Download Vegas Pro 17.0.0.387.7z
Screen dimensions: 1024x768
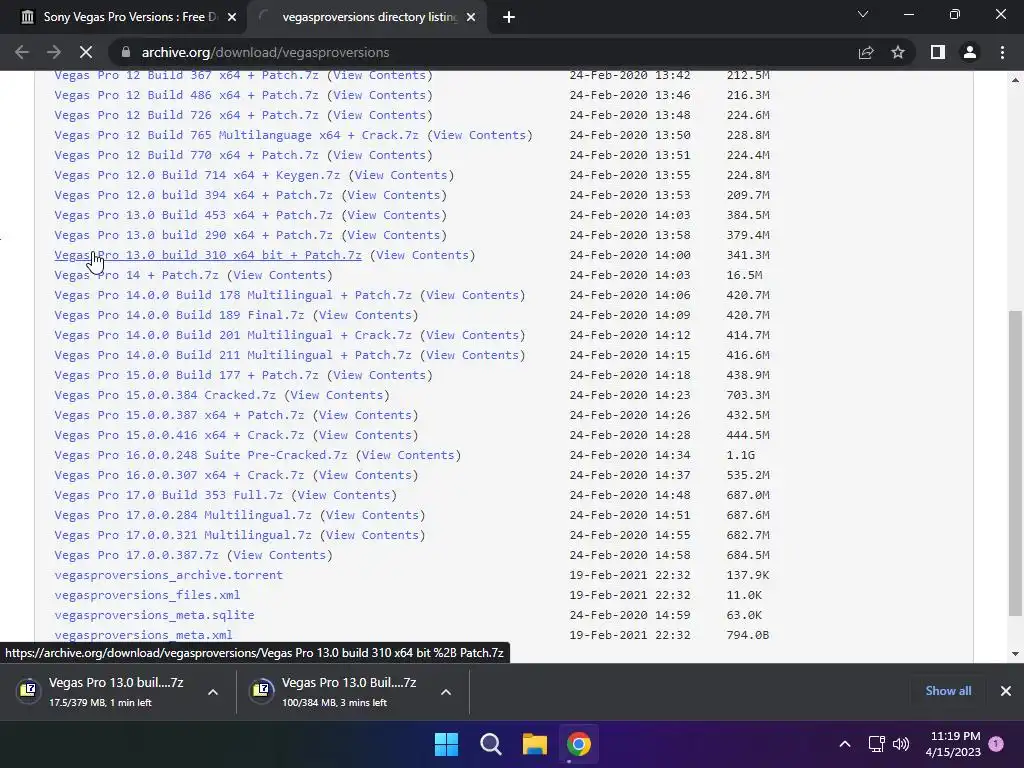[136, 555]
